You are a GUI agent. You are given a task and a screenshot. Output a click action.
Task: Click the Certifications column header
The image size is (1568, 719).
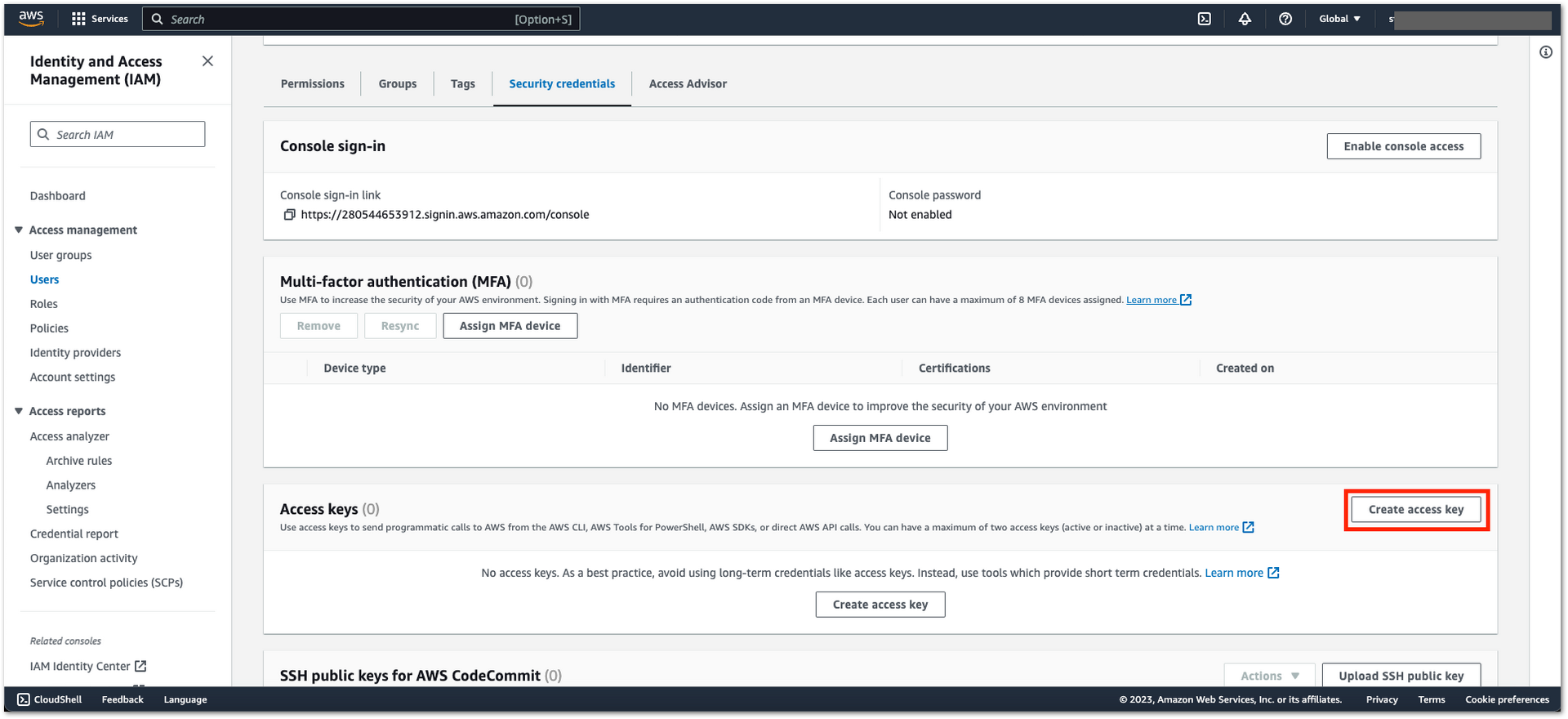click(954, 368)
